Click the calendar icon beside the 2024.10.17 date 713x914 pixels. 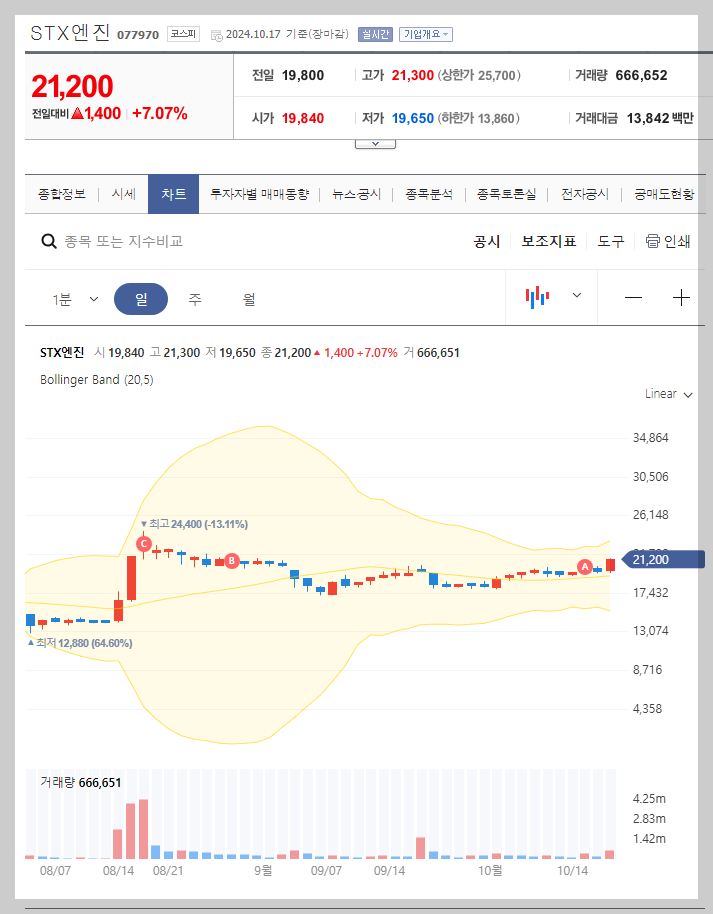[x=213, y=33]
